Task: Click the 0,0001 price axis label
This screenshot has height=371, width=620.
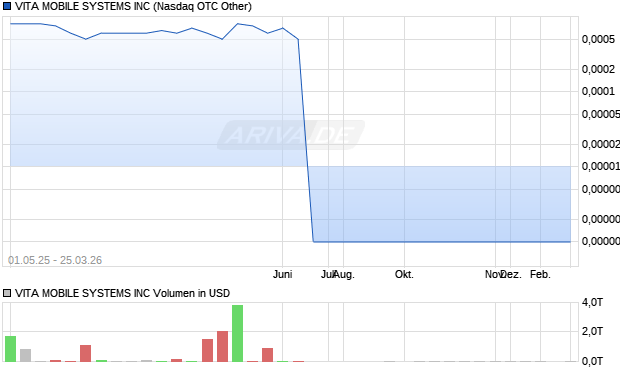Action: click(598, 91)
